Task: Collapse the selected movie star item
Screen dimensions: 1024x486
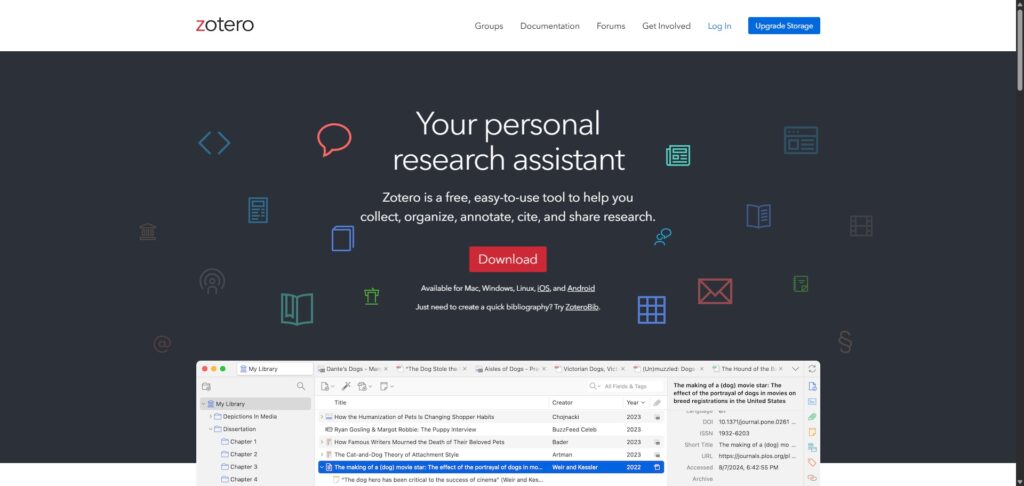Action: 321,468
